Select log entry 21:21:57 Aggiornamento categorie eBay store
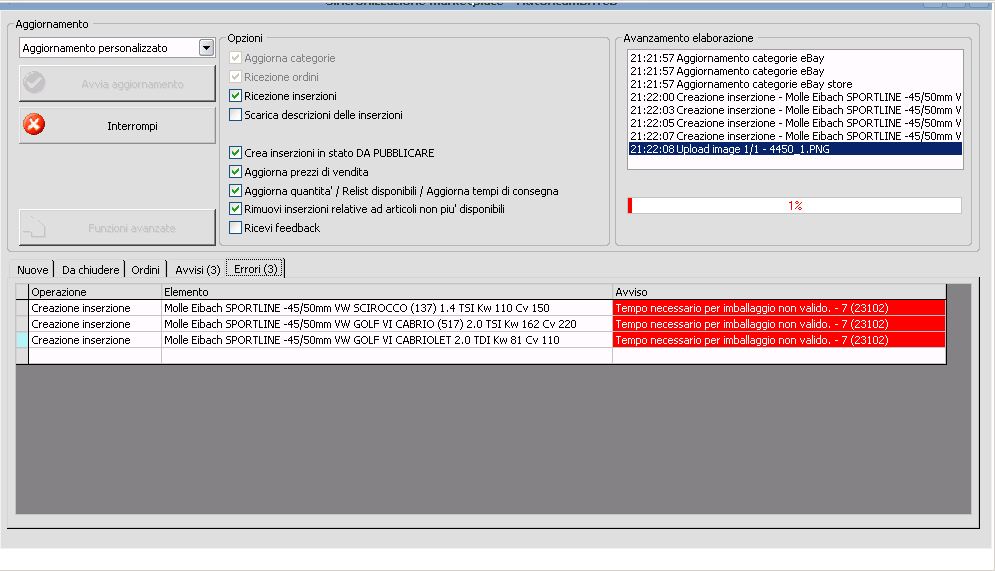Image resolution: width=995 pixels, height=571 pixels. [795, 84]
